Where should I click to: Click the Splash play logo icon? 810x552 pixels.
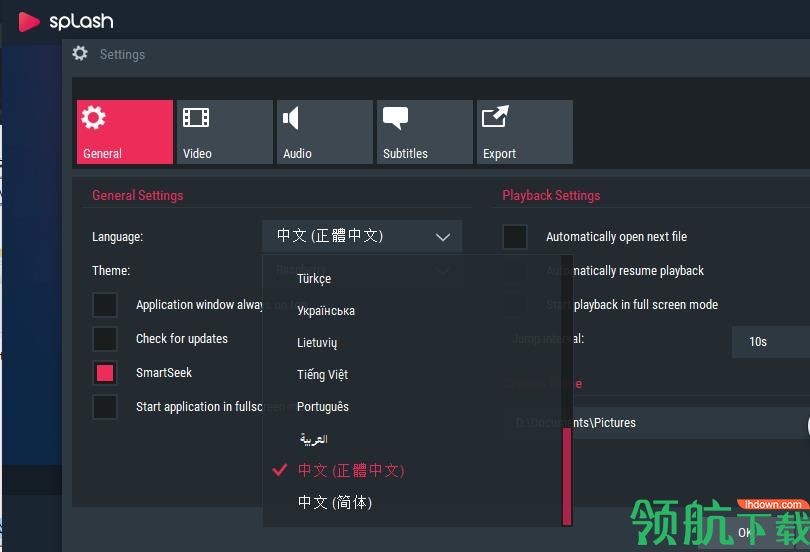click(x=29, y=22)
